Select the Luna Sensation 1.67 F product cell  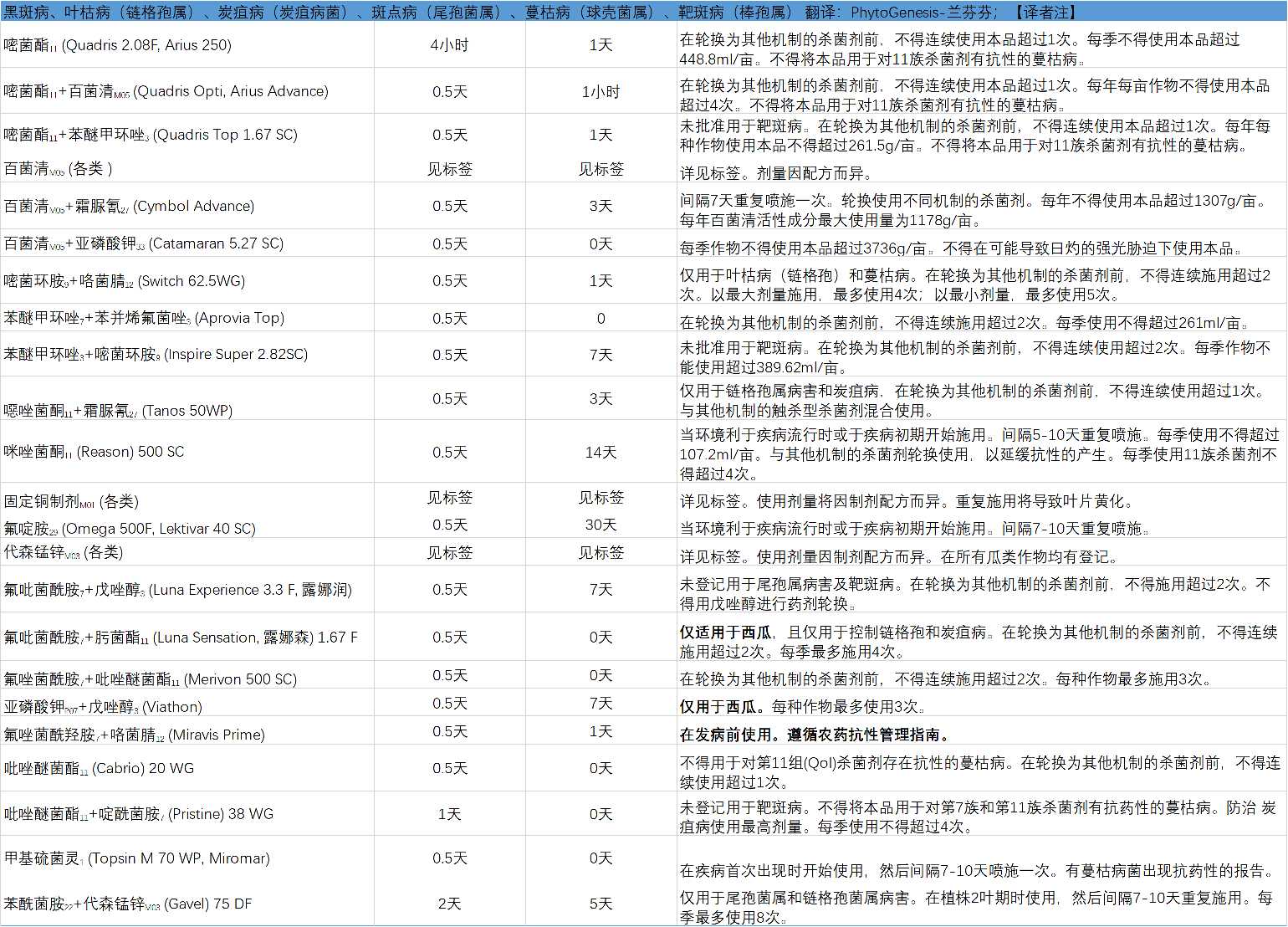[x=187, y=638]
